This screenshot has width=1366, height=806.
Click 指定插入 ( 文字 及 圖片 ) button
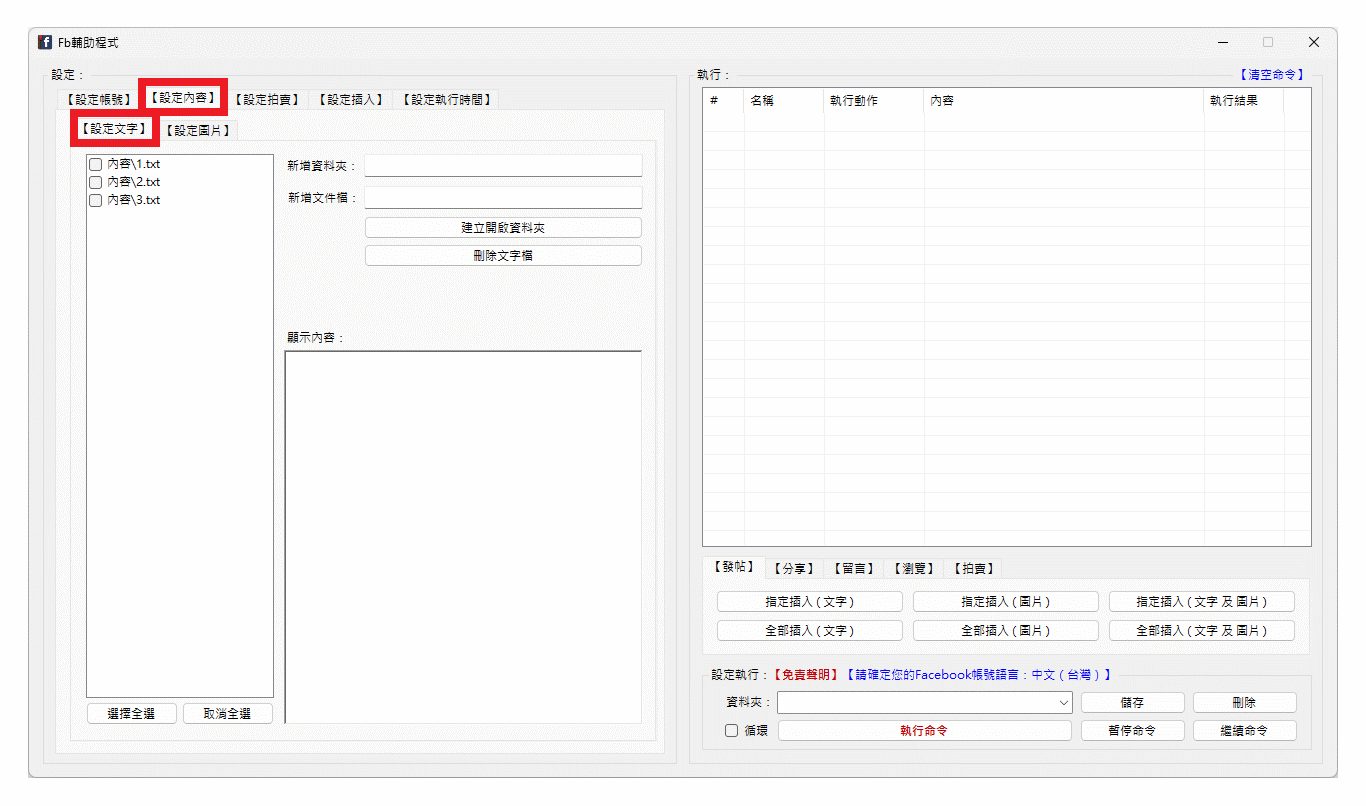1202,602
